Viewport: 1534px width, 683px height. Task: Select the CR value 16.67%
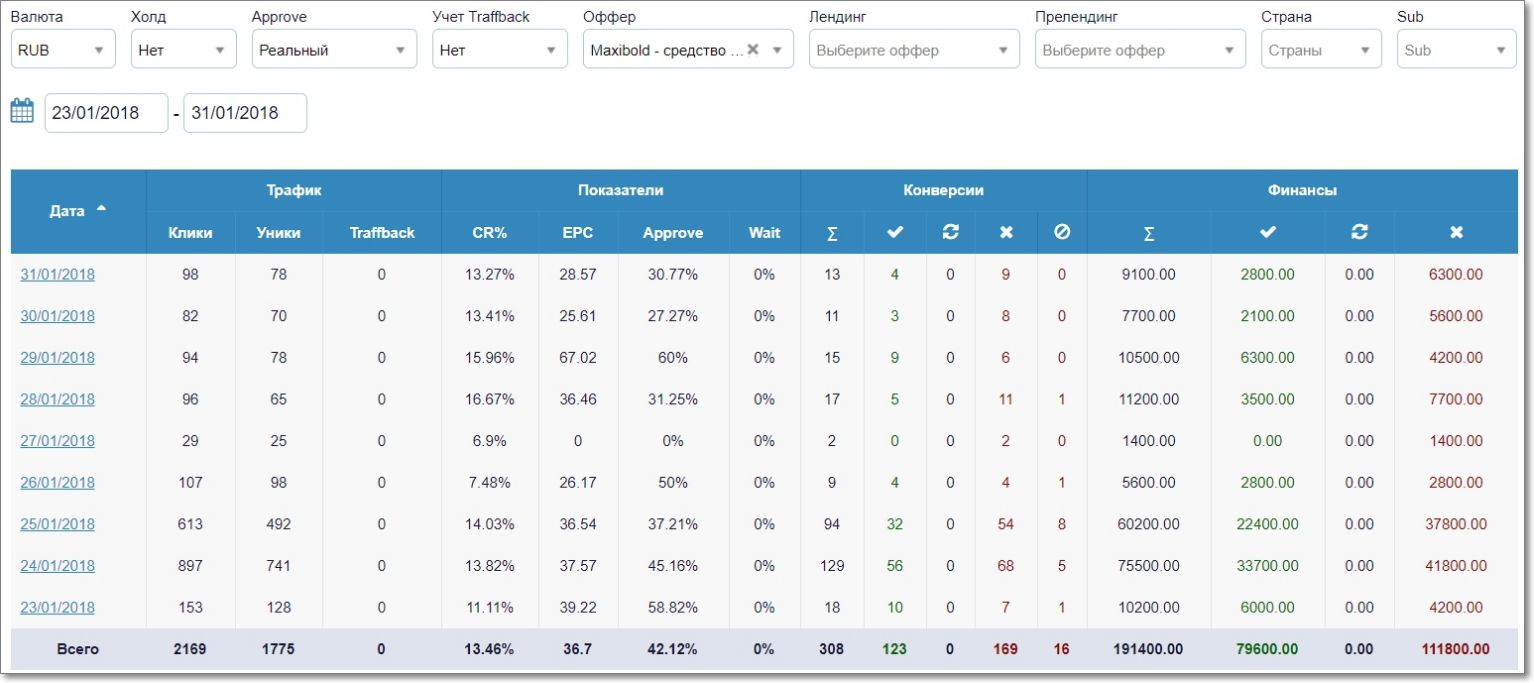490,399
